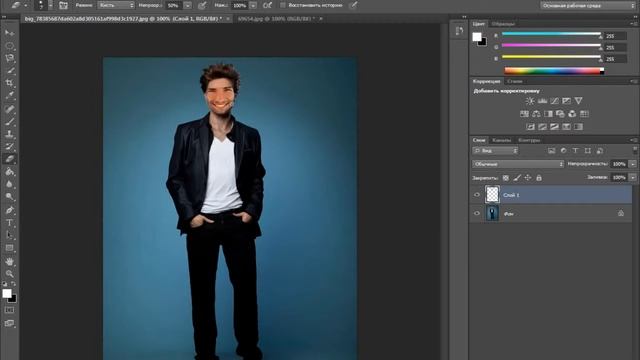The height and width of the screenshot is (360, 640).
Task: Select the Paint Bucket tool
Action: click(x=9, y=172)
